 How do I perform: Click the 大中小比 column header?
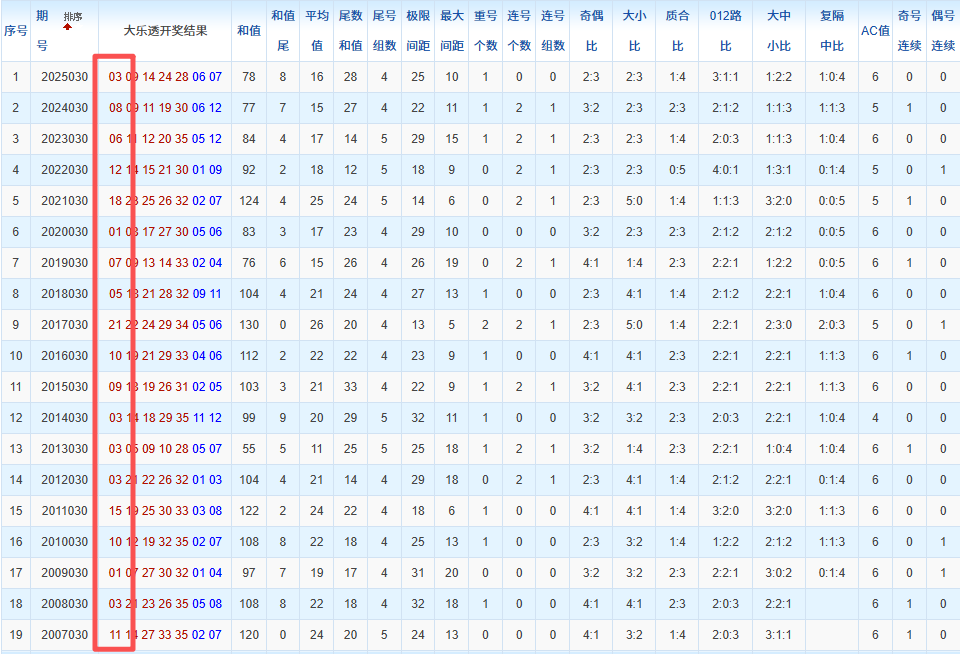(x=779, y=31)
